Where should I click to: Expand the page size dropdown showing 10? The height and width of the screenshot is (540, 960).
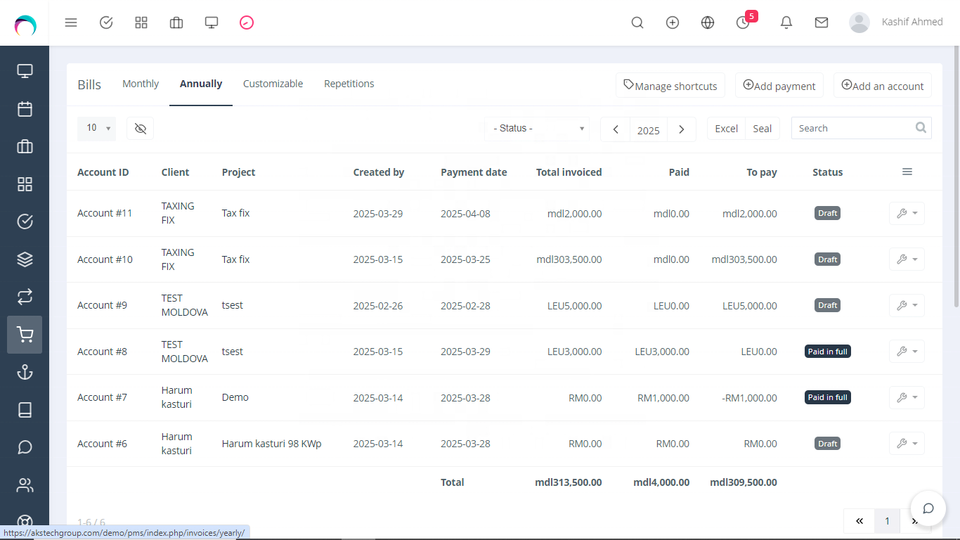97,128
